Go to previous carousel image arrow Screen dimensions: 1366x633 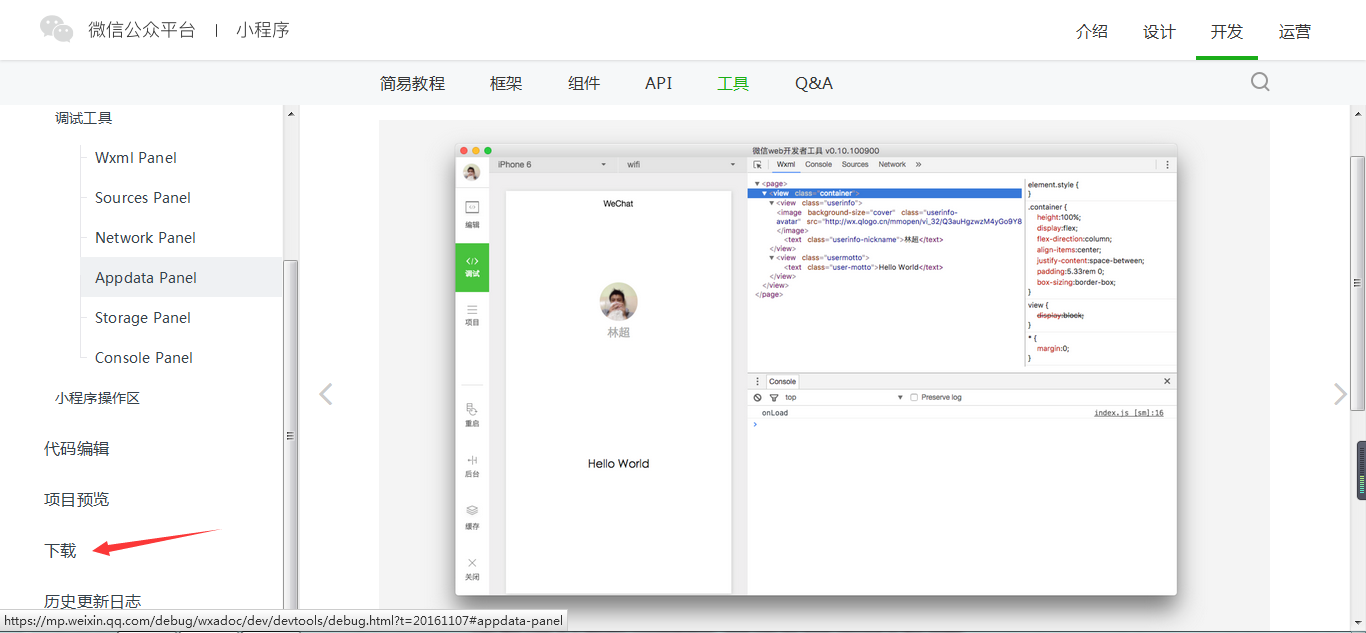tap(325, 394)
